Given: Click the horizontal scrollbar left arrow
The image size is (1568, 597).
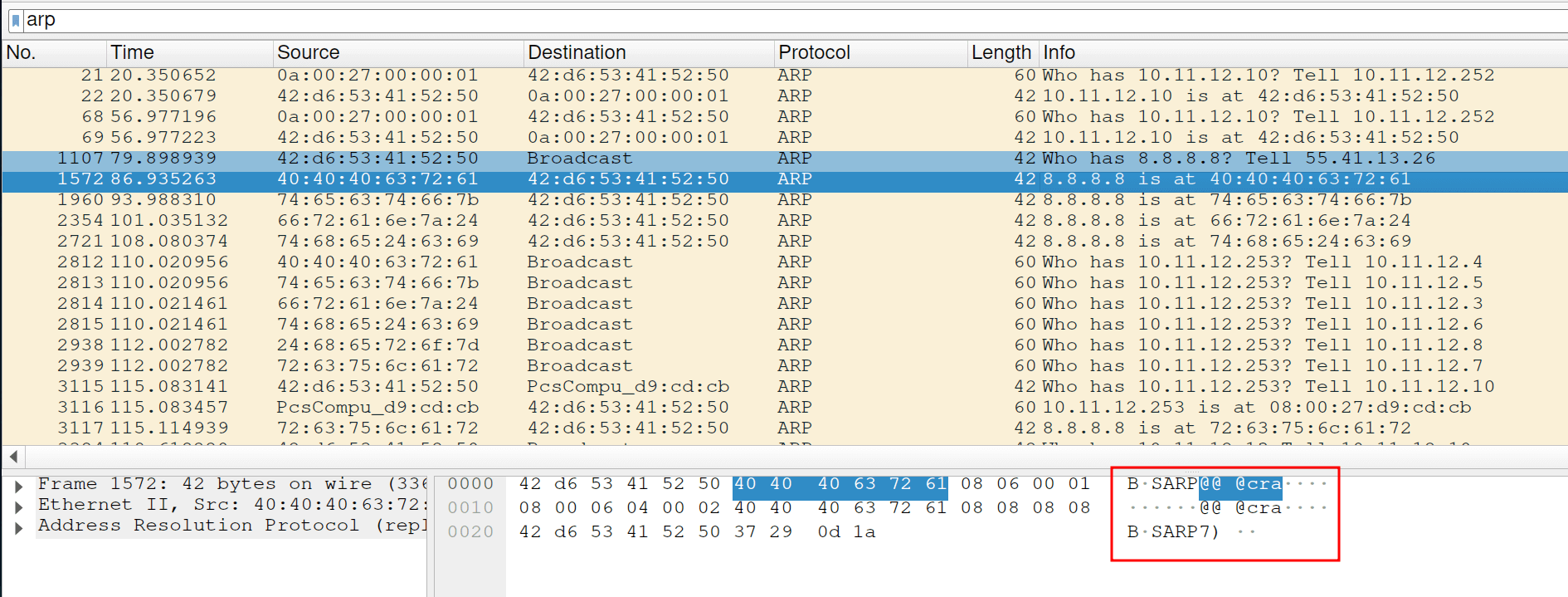Looking at the screenshot, I should (13, 457).
